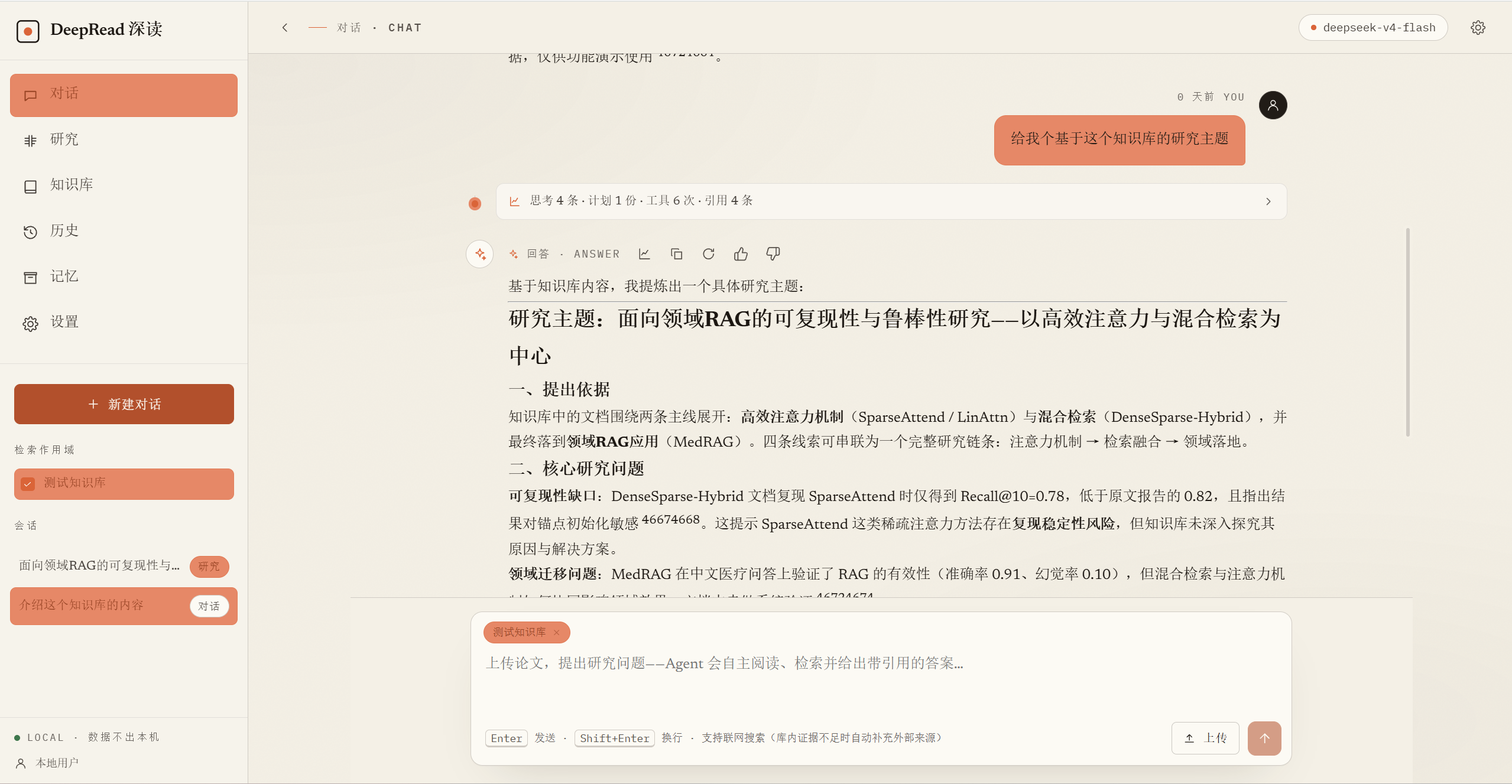
Task: Click the 新建对话 new chat button
Action: click(124, 404)
